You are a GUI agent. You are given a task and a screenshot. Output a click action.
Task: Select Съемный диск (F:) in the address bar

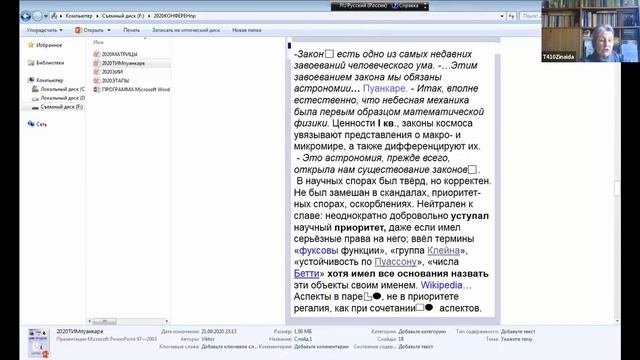pyautogui.click(x=123, y=16)
